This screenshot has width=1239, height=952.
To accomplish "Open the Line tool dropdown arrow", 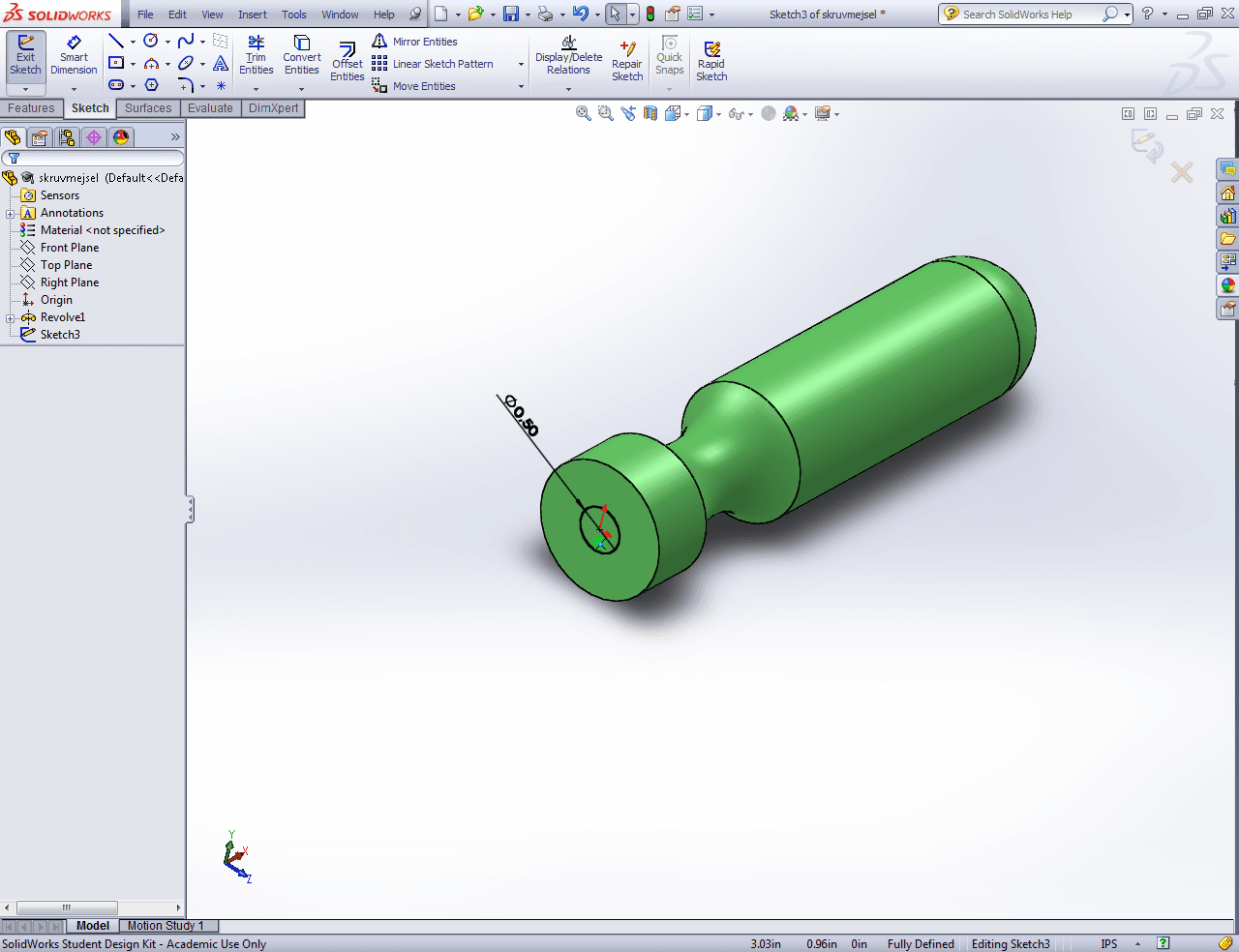I will 133,42.
